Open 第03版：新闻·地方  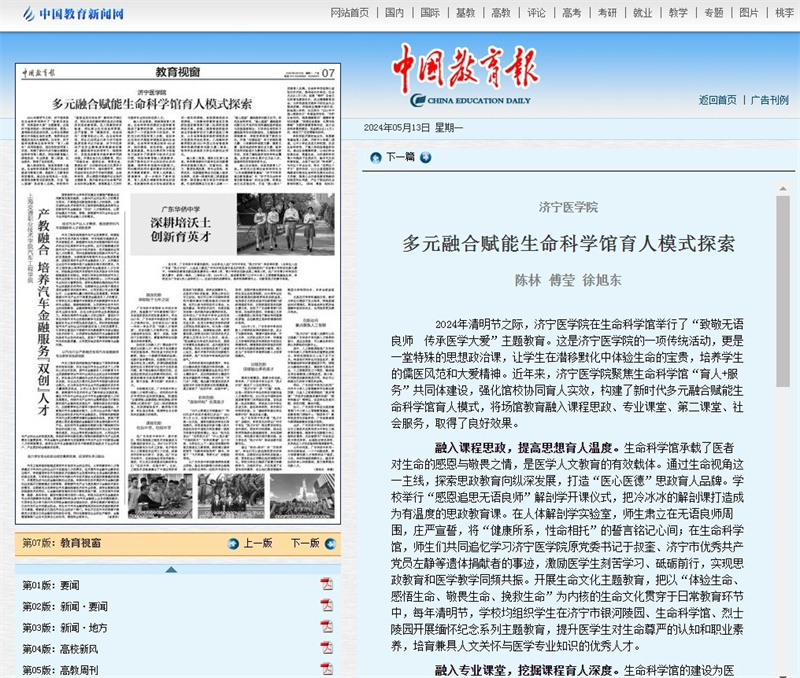(65, 628)
